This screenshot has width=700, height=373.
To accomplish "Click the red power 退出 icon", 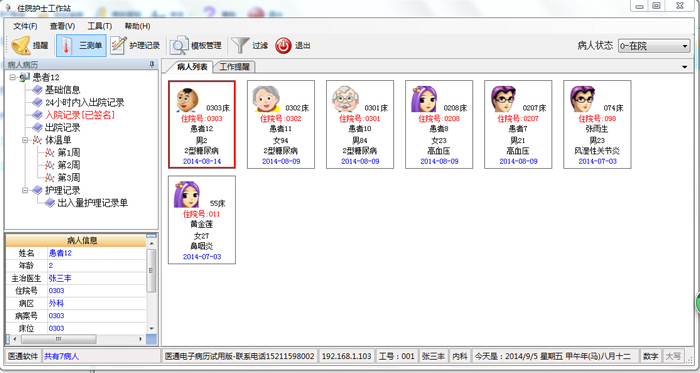I will click(x=283, y=46).
